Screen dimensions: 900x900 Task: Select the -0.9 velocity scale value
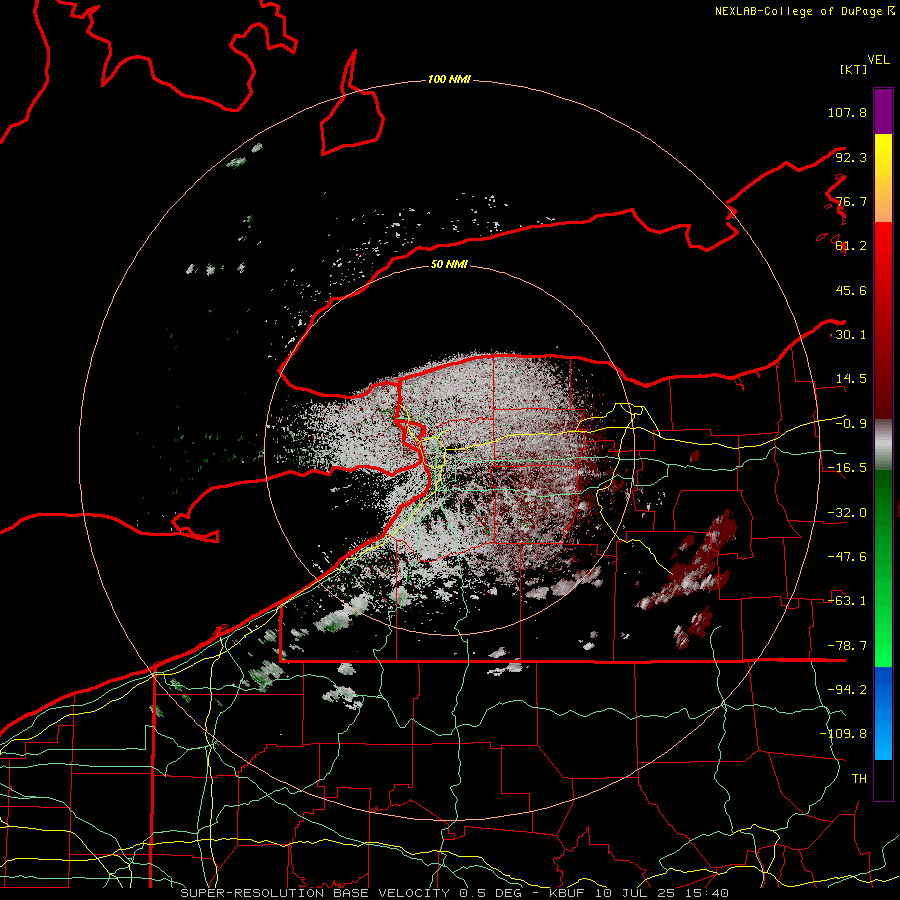851,424
